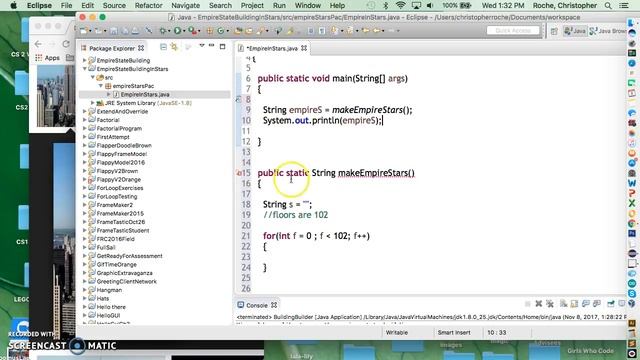The image size is (640, 360).
Task: Click Remove Launch X icon in Console
Action: 539,304
